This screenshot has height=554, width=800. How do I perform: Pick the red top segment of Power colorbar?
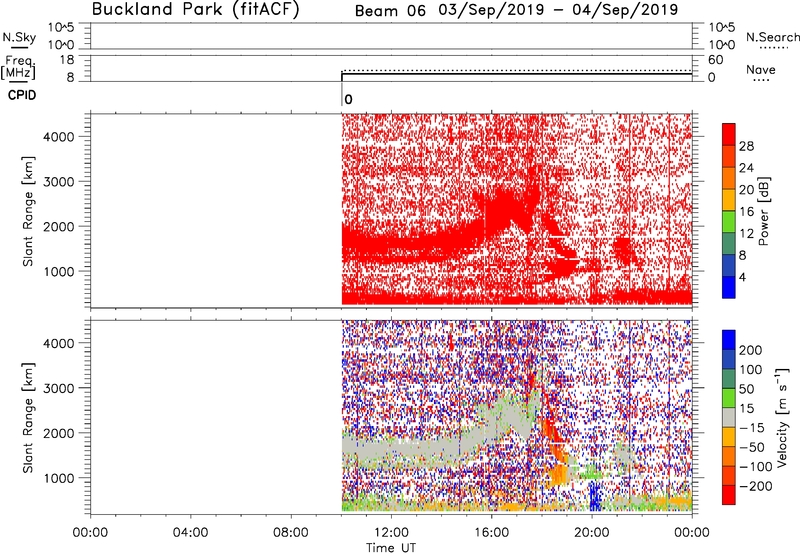(x=729, y=135)
